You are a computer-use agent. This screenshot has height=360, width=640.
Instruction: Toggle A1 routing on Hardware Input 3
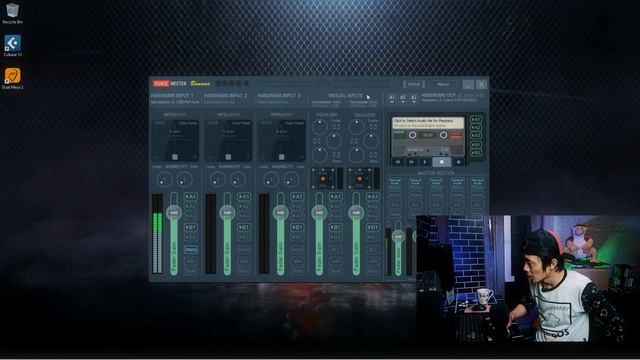point(298,196)
